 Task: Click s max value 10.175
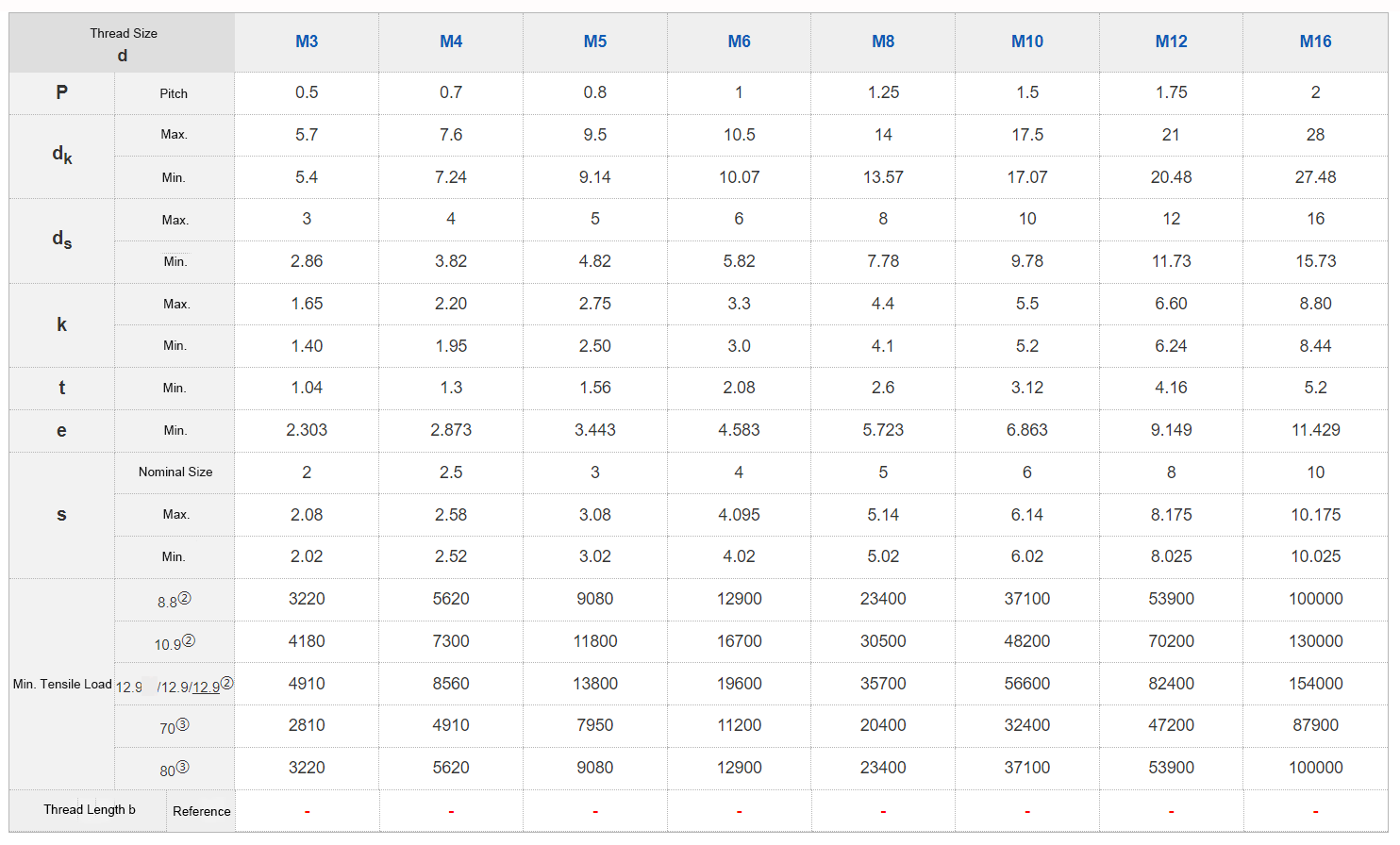(1315, 515)
